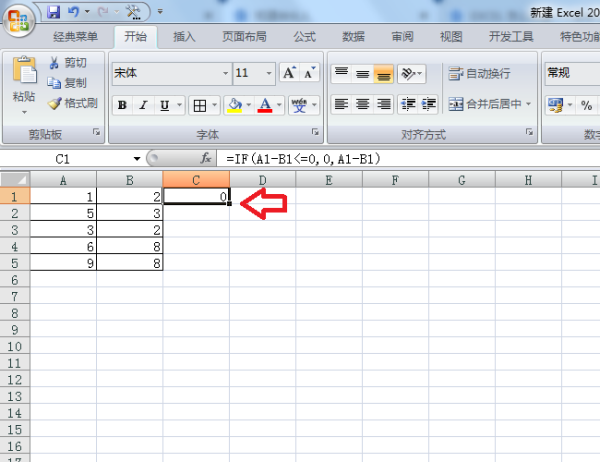Apply percent style format
600x462 pixels.
coord(586,105)
